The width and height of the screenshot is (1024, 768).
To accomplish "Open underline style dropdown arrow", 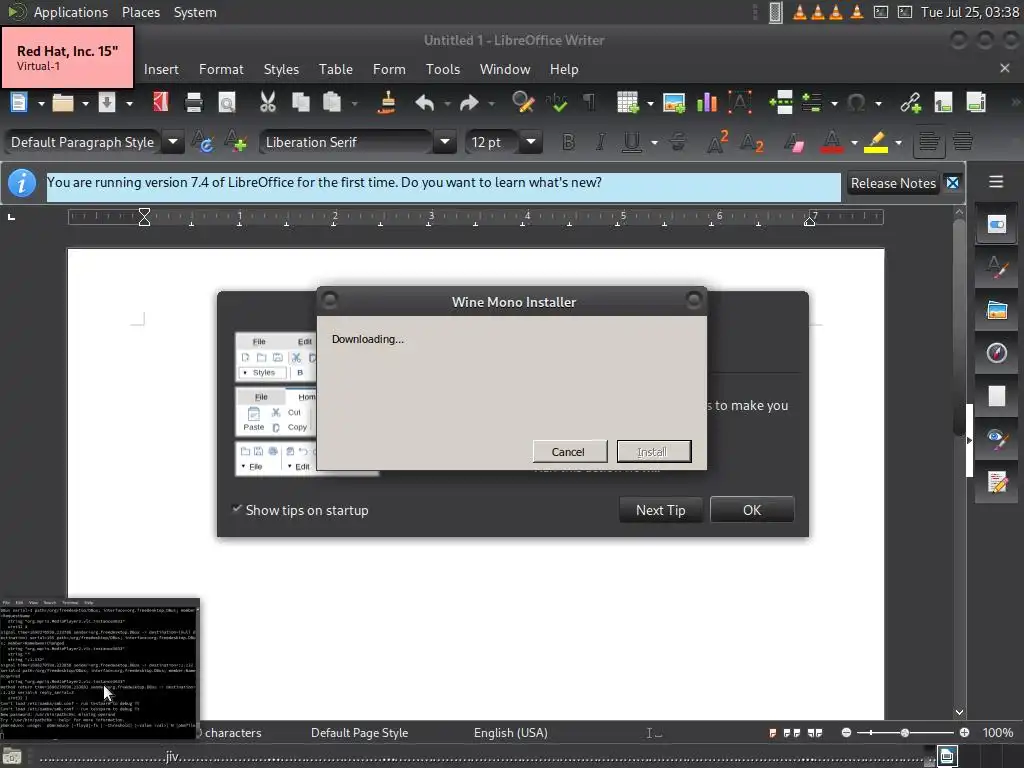I will click(654, 142).
